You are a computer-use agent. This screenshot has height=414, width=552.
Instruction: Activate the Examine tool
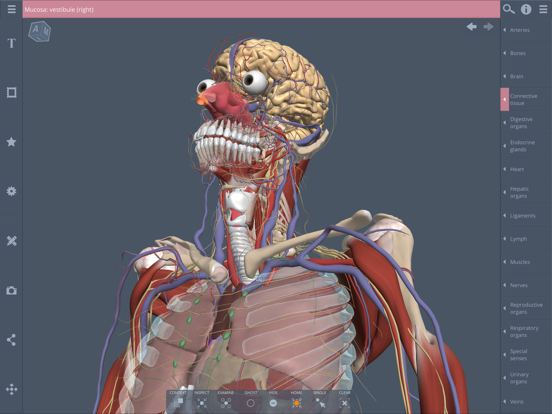pyautogui.click(x=226, y=400)
